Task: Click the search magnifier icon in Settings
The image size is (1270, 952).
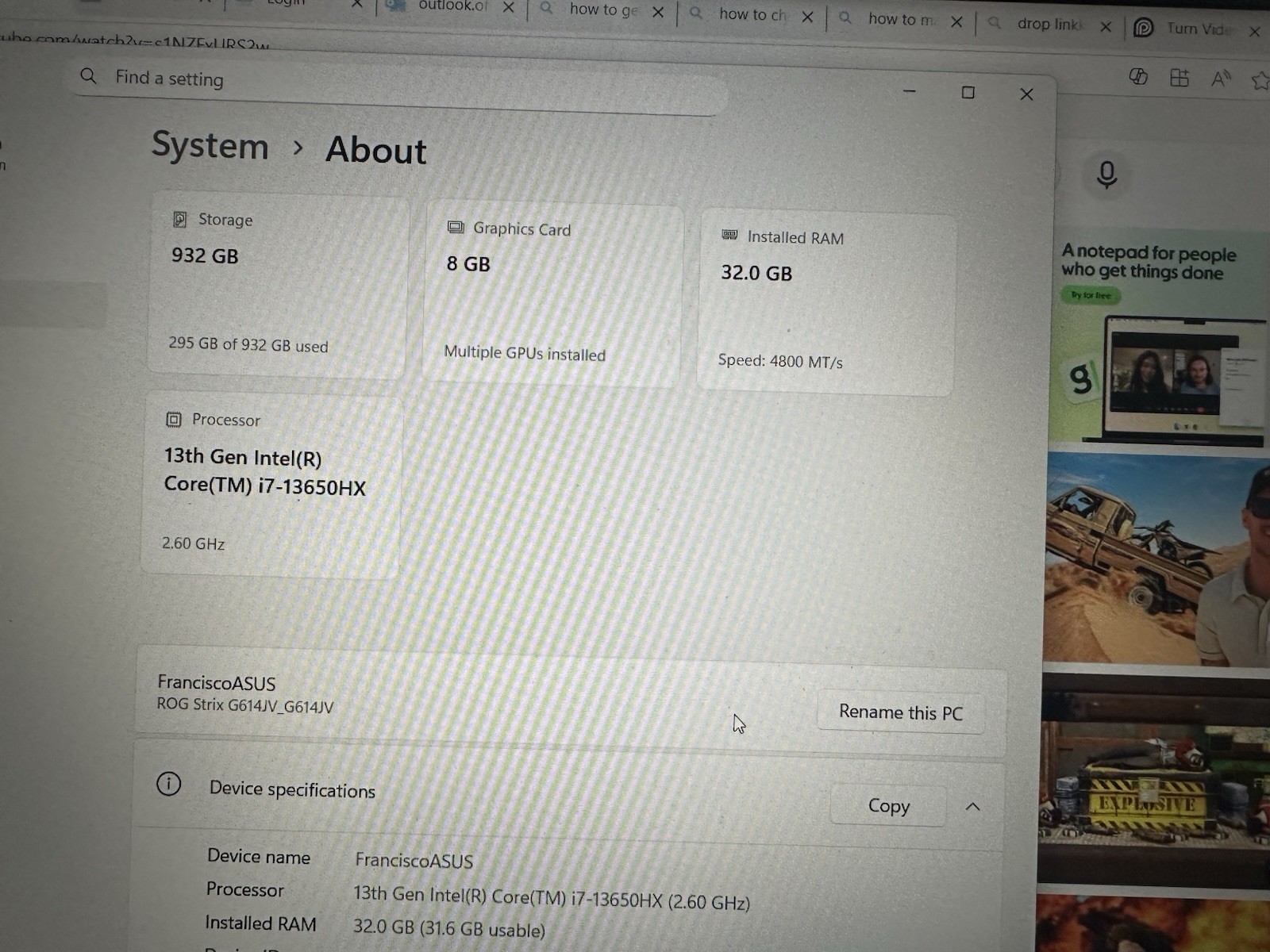Action: pos(89,76)
